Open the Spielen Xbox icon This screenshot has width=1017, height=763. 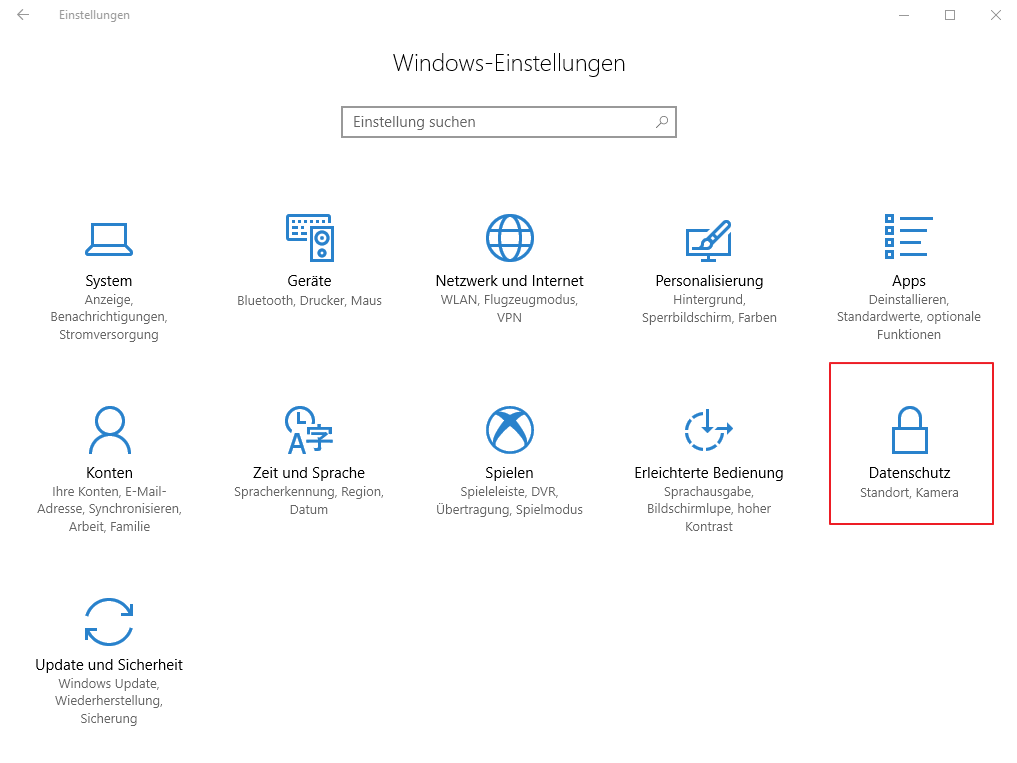[509, 430]
